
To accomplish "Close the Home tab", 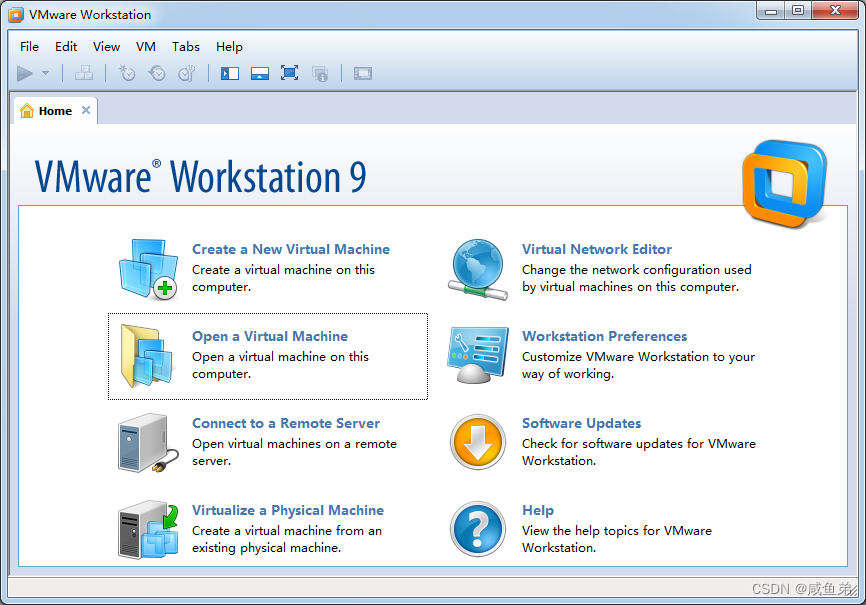I will click(86, 110).
